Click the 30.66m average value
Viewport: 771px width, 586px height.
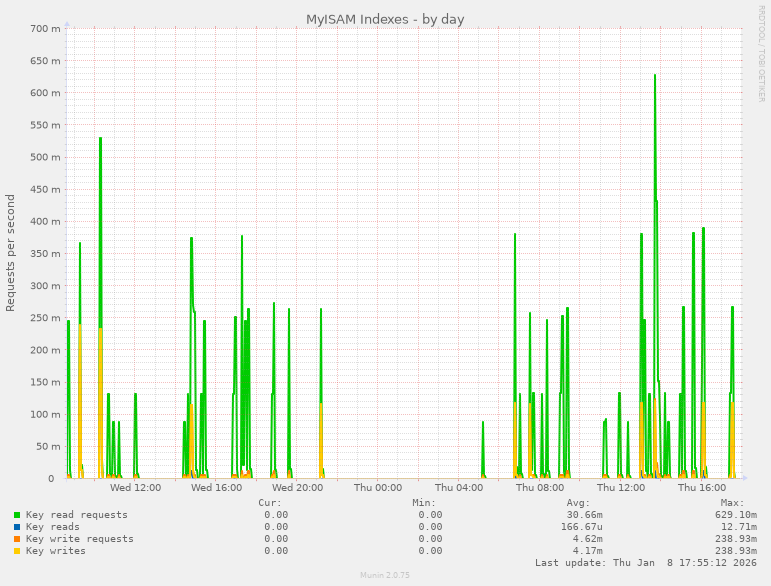[x=585, y=515]
